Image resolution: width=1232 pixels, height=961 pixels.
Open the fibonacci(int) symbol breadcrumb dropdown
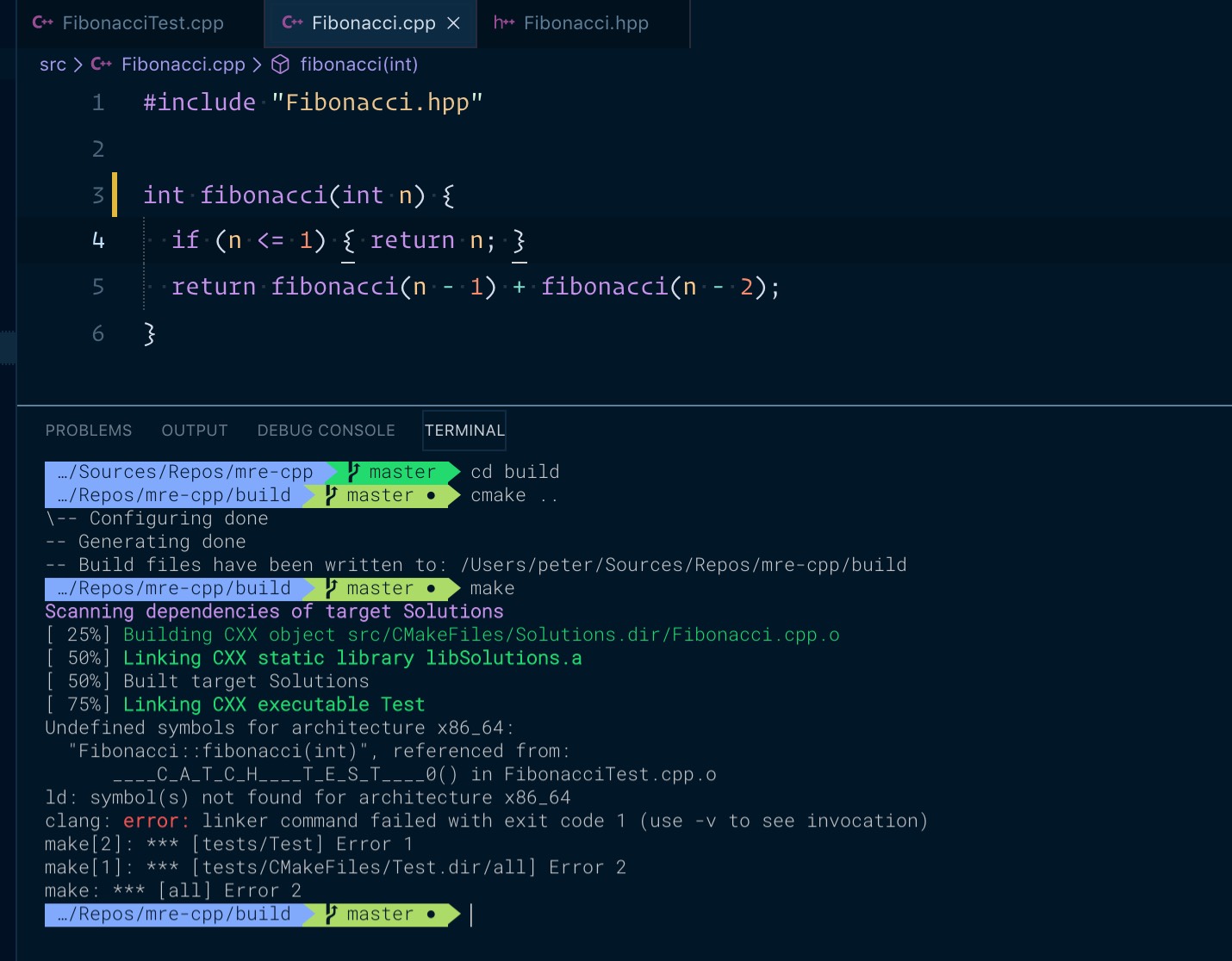coord(358,65)
